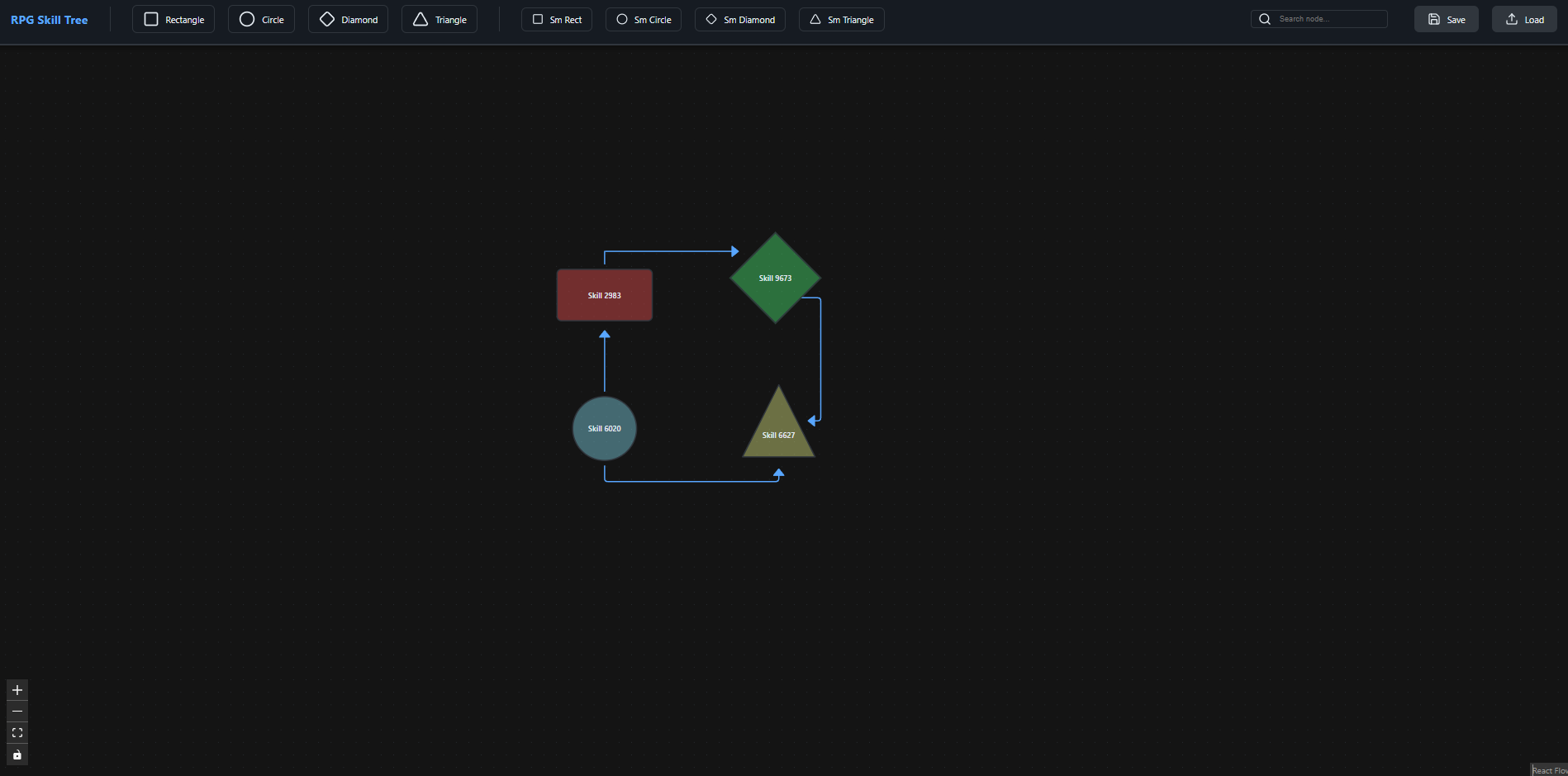Add a Sm Triangle node
This screenshot has height=776, width=1568.
[842, 19]
